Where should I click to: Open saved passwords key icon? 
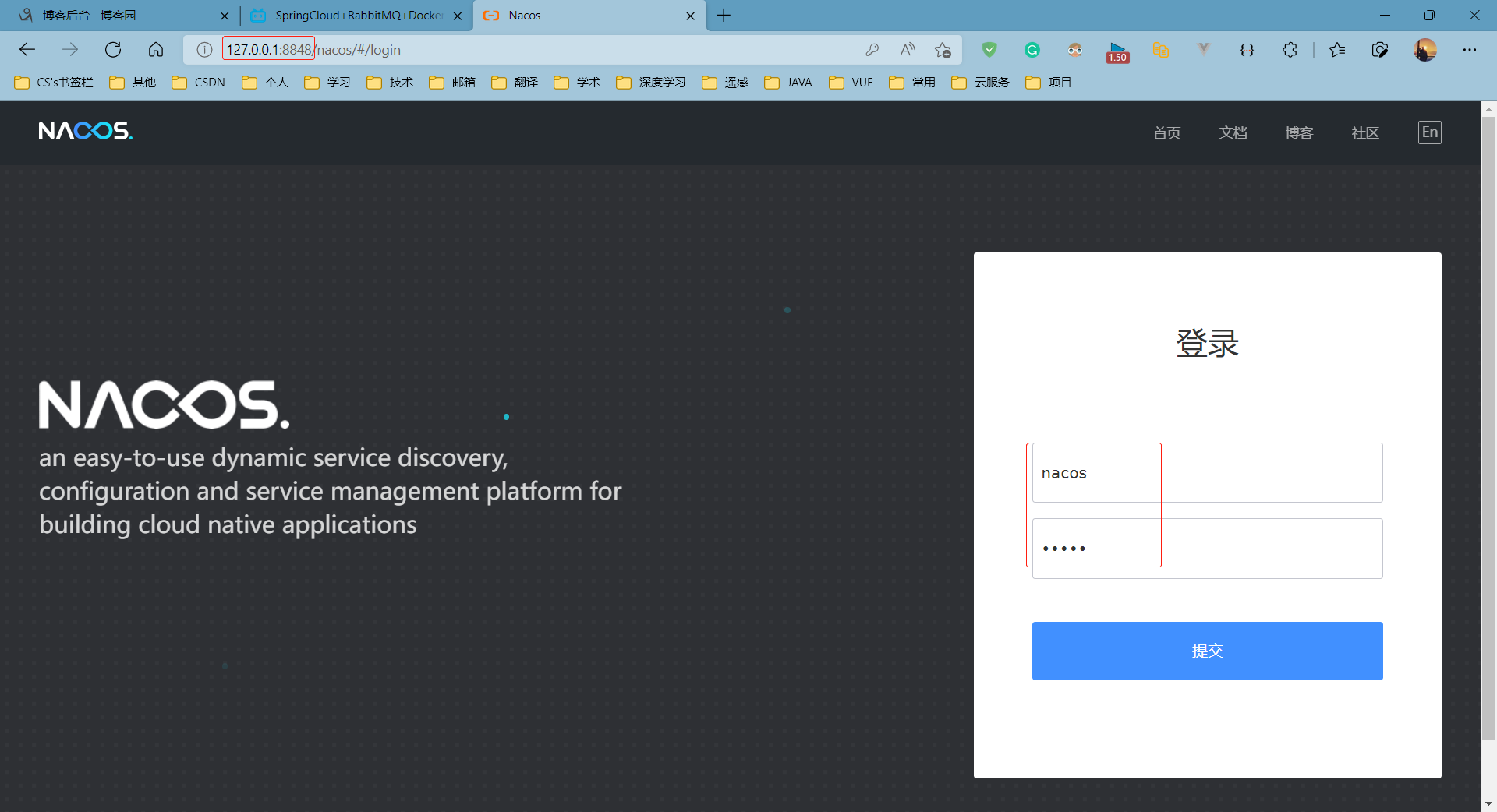click(x=872, y=50)
